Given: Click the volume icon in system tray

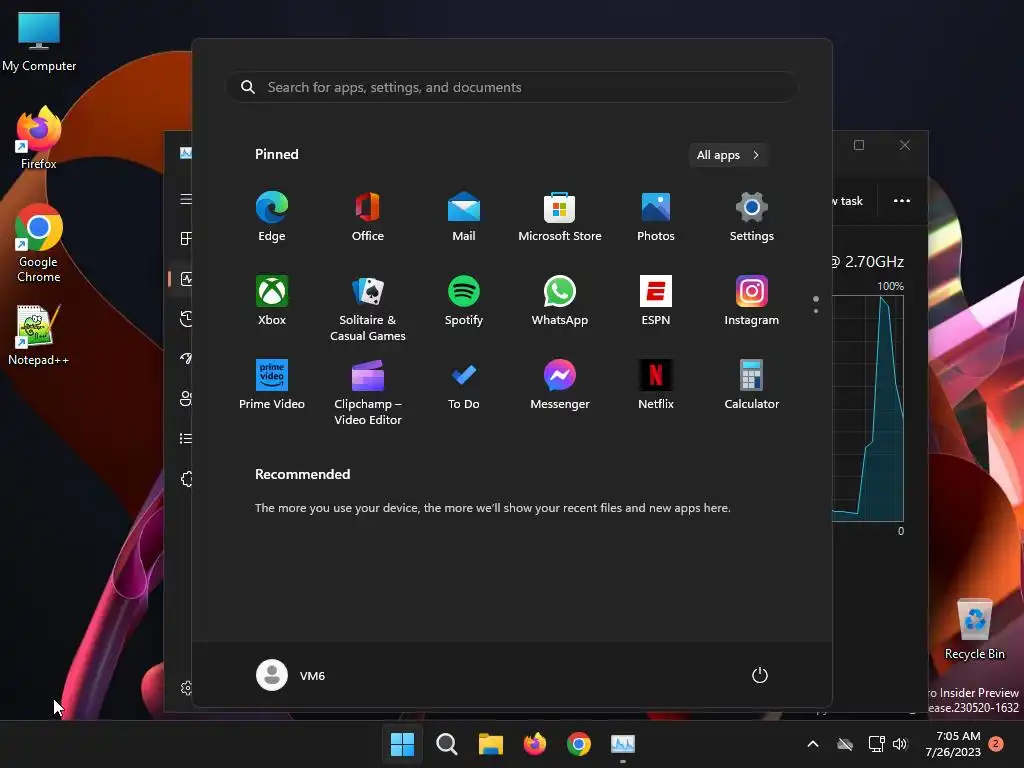Looking at the screenshot, I should [x=901, y=744].
